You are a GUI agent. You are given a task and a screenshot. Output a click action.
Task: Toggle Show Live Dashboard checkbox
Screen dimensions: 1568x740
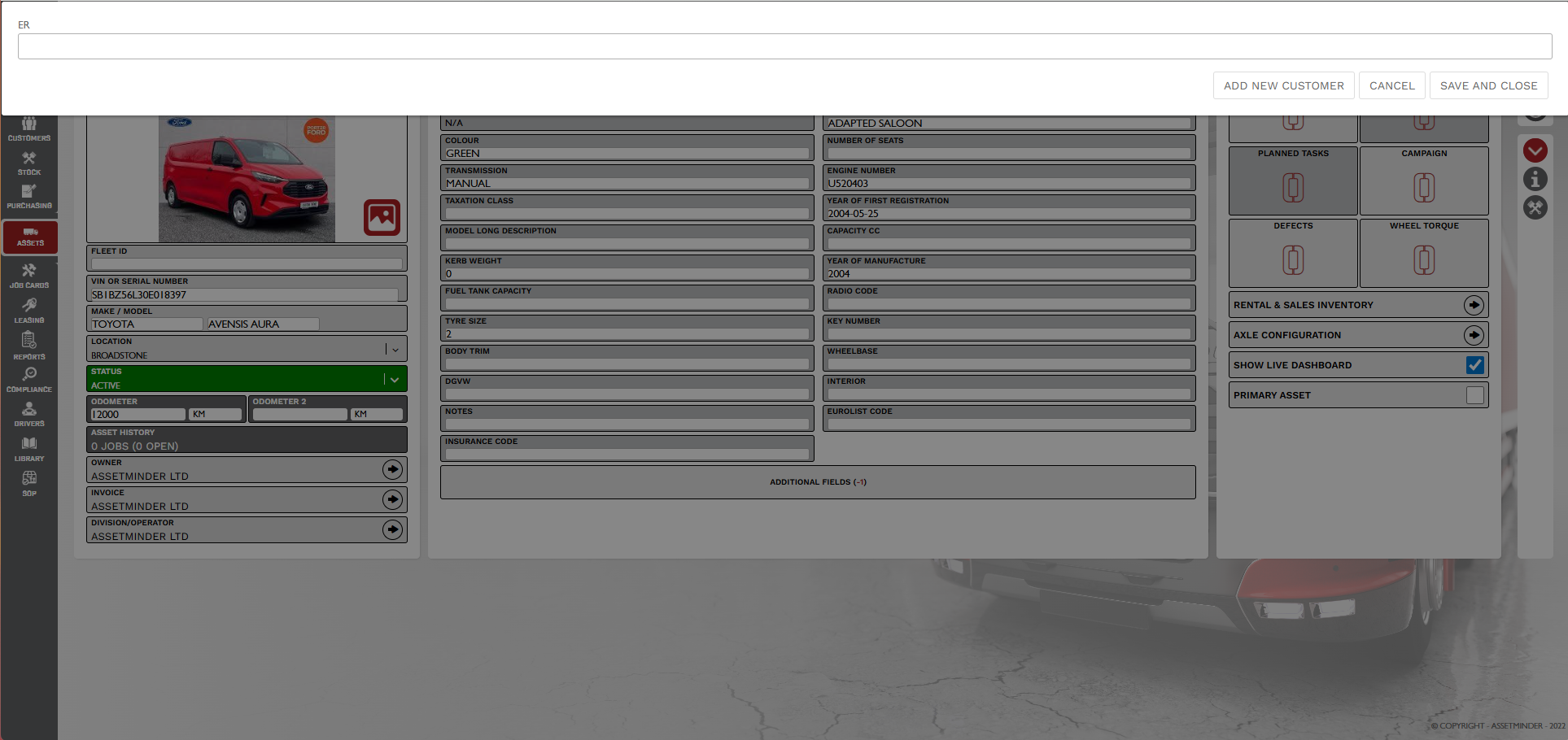(x=1474, y=365)
